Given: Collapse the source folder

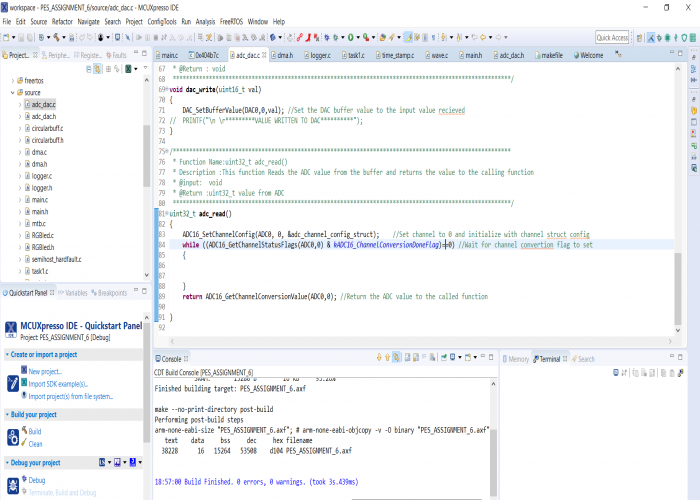Looking at the screenshot, I should [x=12, y=93].
